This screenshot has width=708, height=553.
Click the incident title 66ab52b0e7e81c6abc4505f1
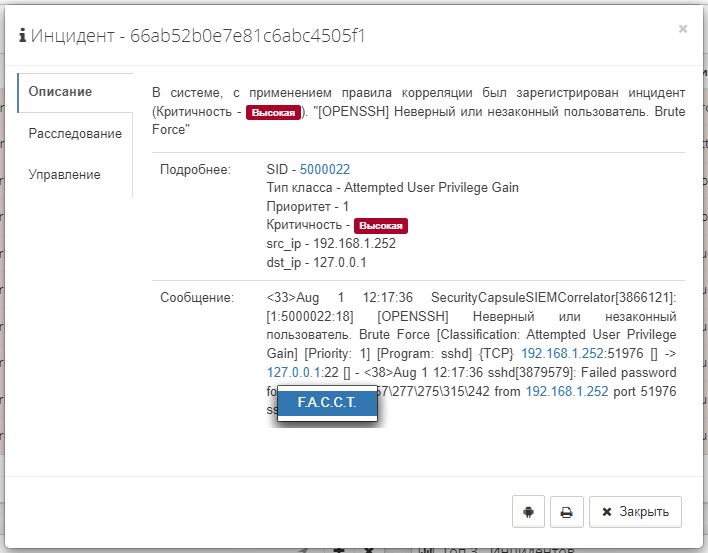pos(247,36)
